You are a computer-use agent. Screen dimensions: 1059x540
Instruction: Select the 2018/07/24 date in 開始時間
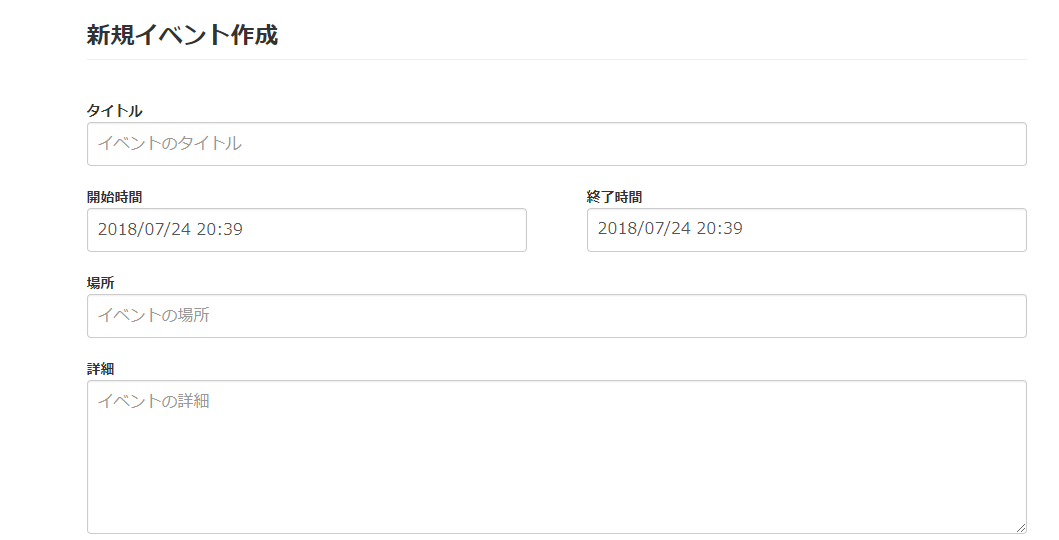[144, 230]
